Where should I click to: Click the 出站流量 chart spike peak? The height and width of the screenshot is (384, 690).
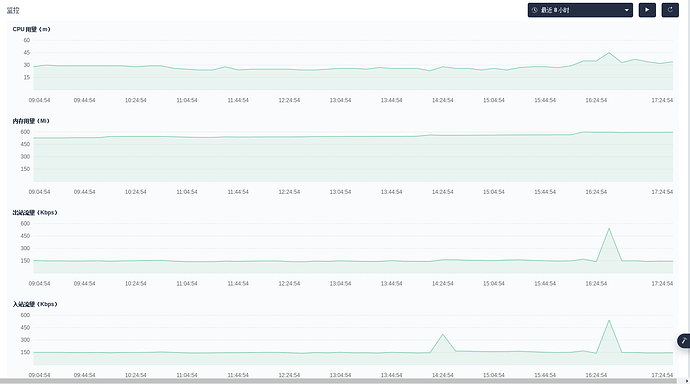pyautogui.click(x=609, y=228)
